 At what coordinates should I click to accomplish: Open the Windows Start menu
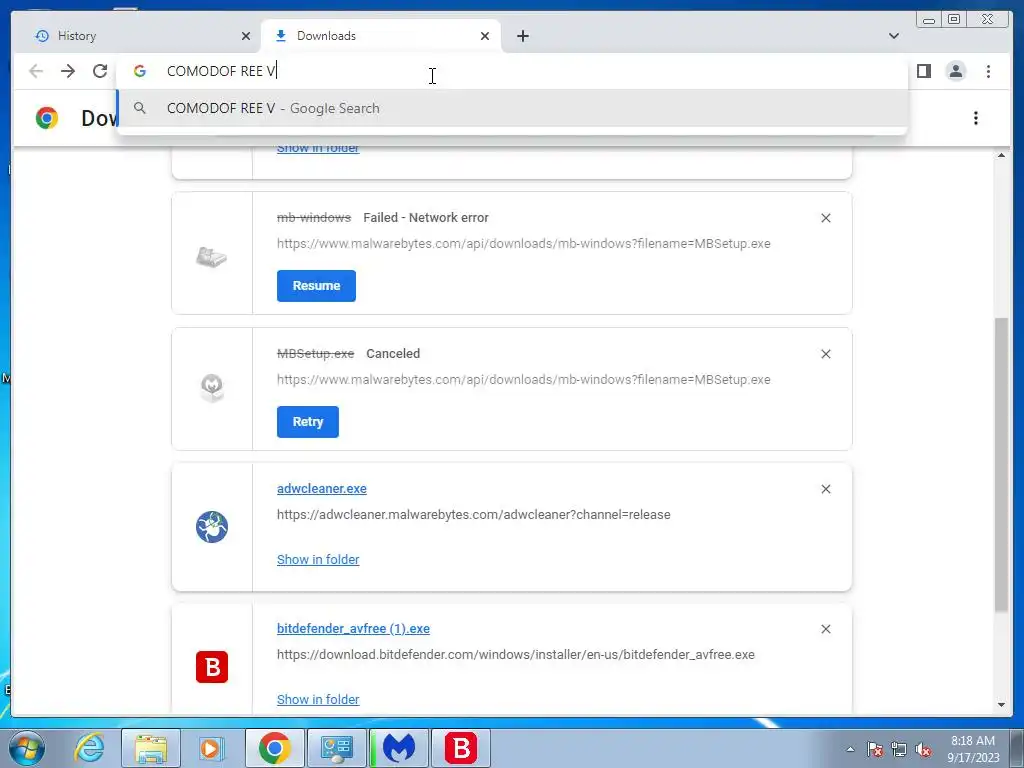click(26, 748)
